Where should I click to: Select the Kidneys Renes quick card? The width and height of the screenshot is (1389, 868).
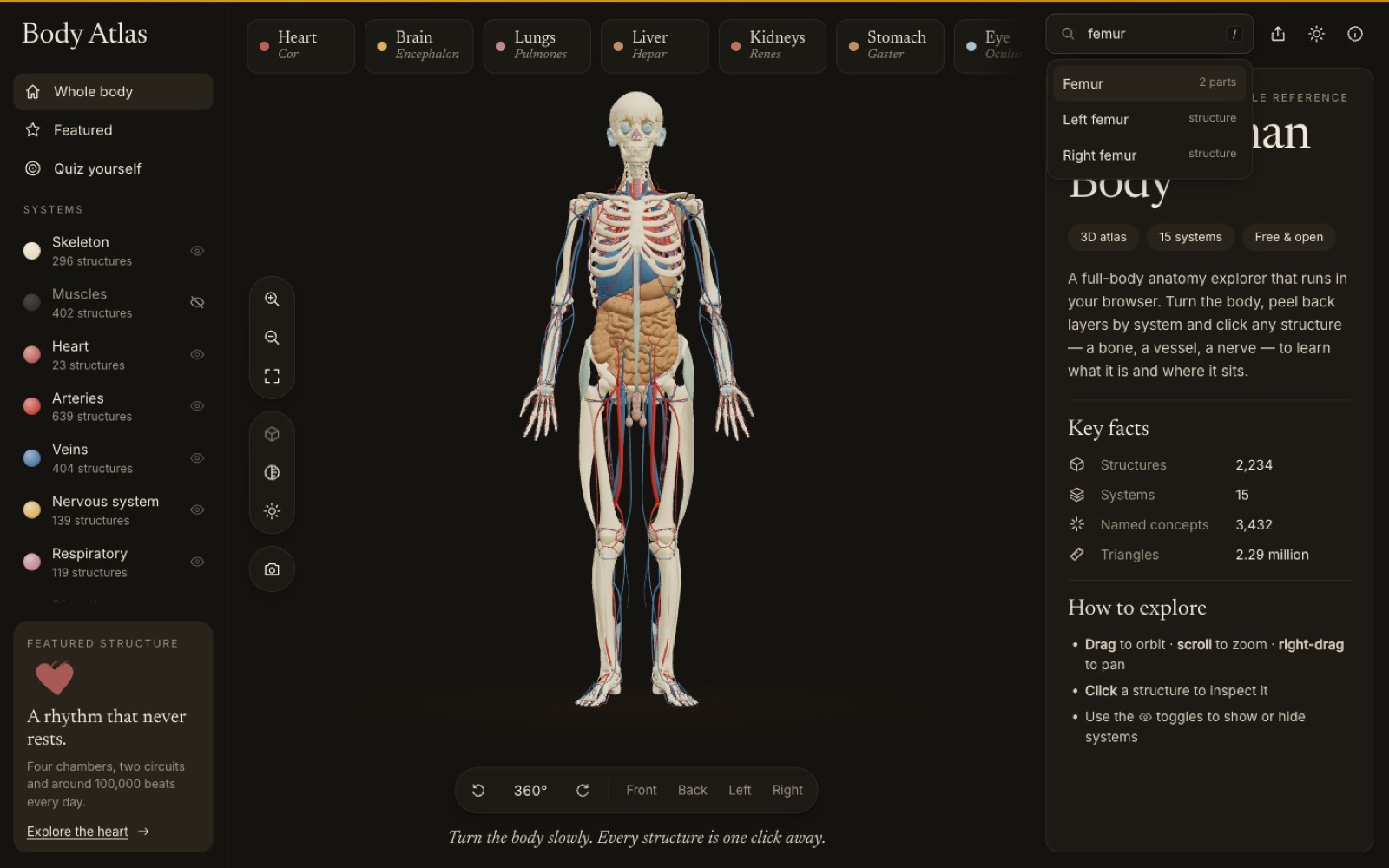[773, 46]
